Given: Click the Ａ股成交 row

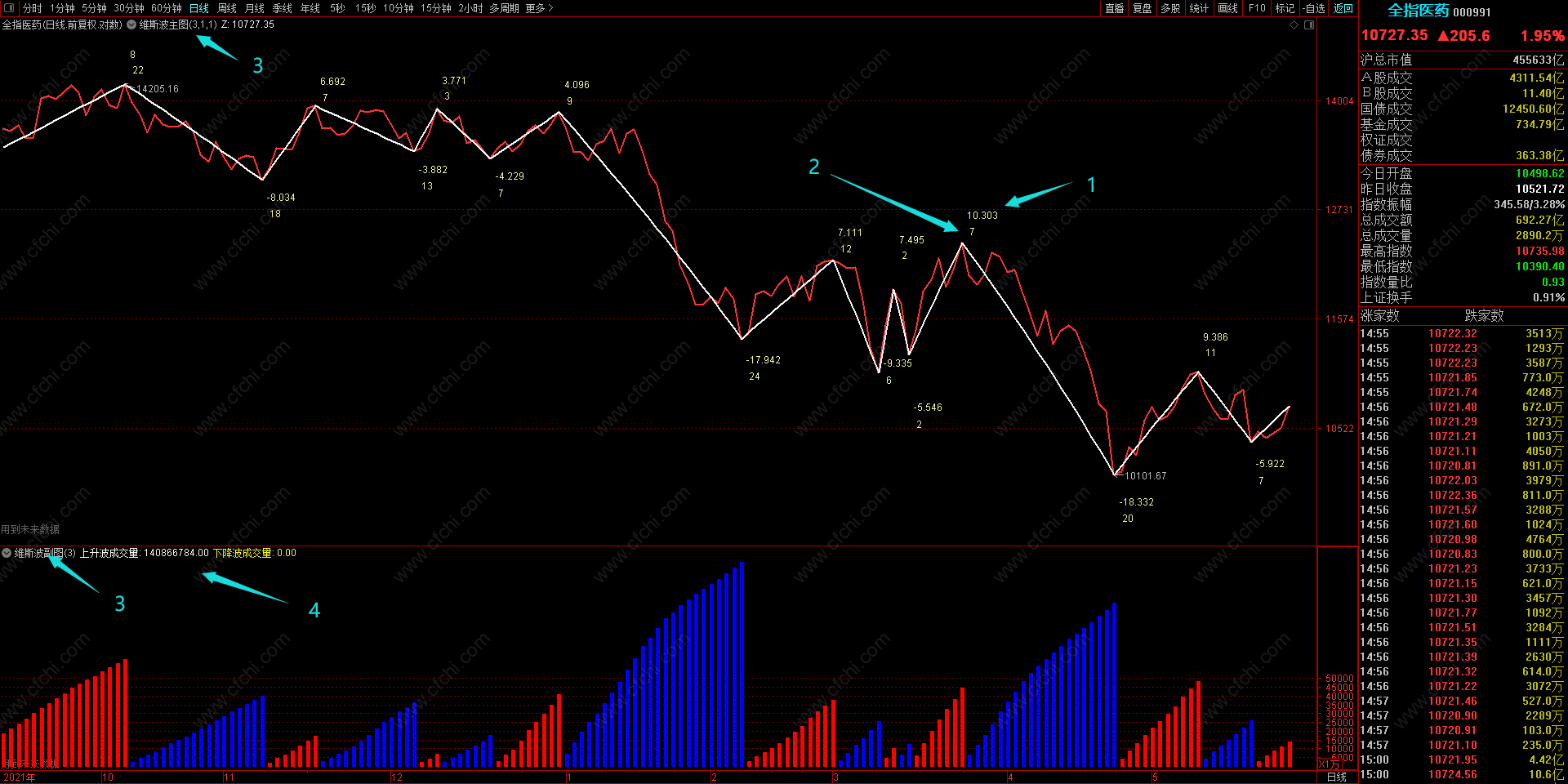Looking at the screenshot, I should [x=1462, y=78].
